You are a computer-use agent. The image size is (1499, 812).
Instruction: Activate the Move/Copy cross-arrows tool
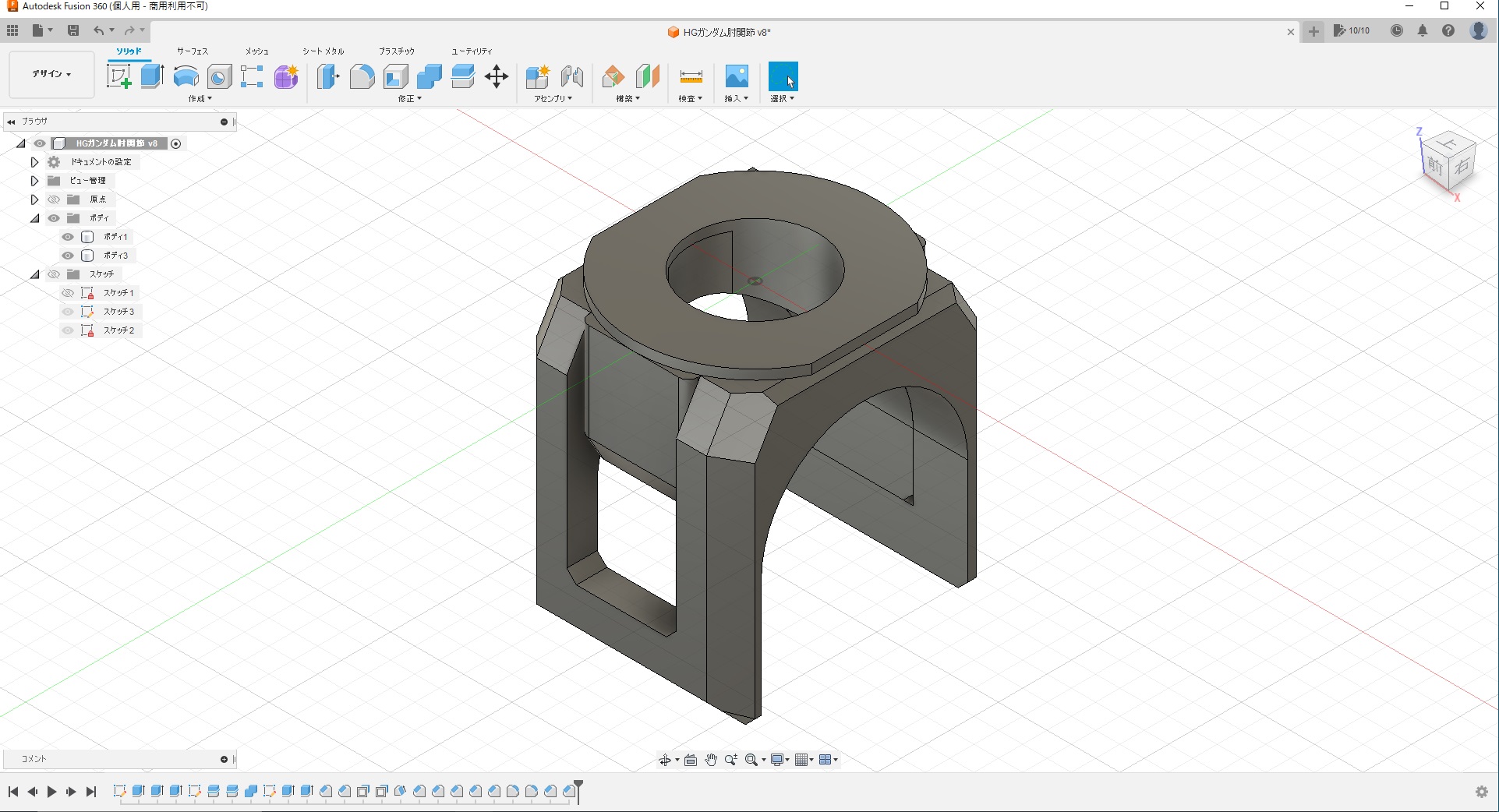click(497, 76)
